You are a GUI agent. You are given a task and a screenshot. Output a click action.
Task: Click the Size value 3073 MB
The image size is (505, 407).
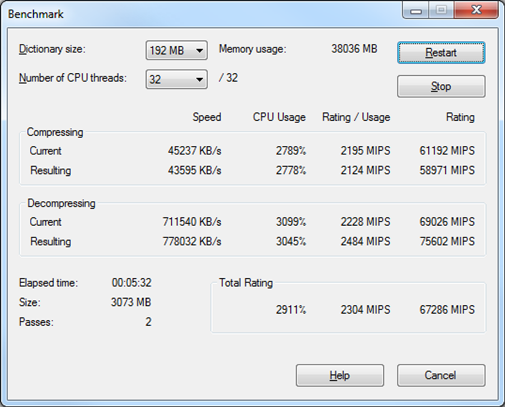(x=131, y=302)
